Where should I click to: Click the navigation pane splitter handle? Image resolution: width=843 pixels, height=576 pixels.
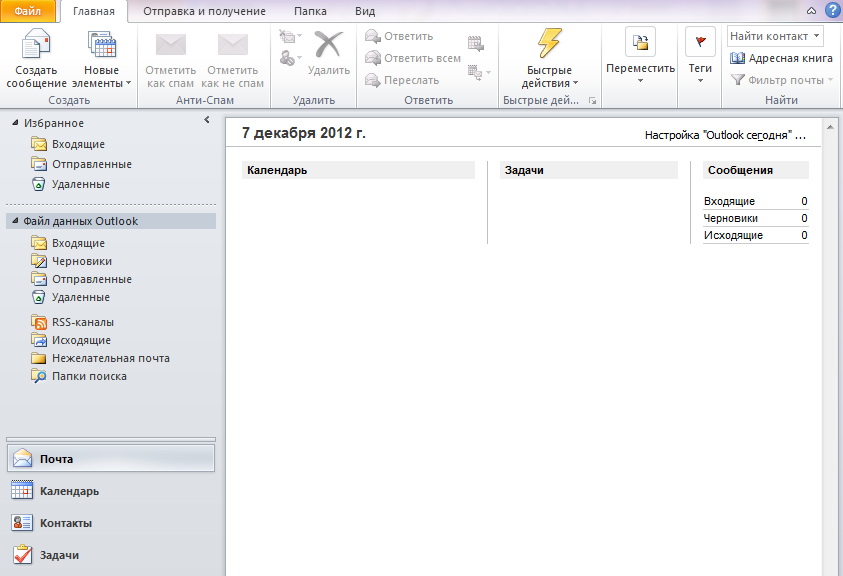click(111, 440)
